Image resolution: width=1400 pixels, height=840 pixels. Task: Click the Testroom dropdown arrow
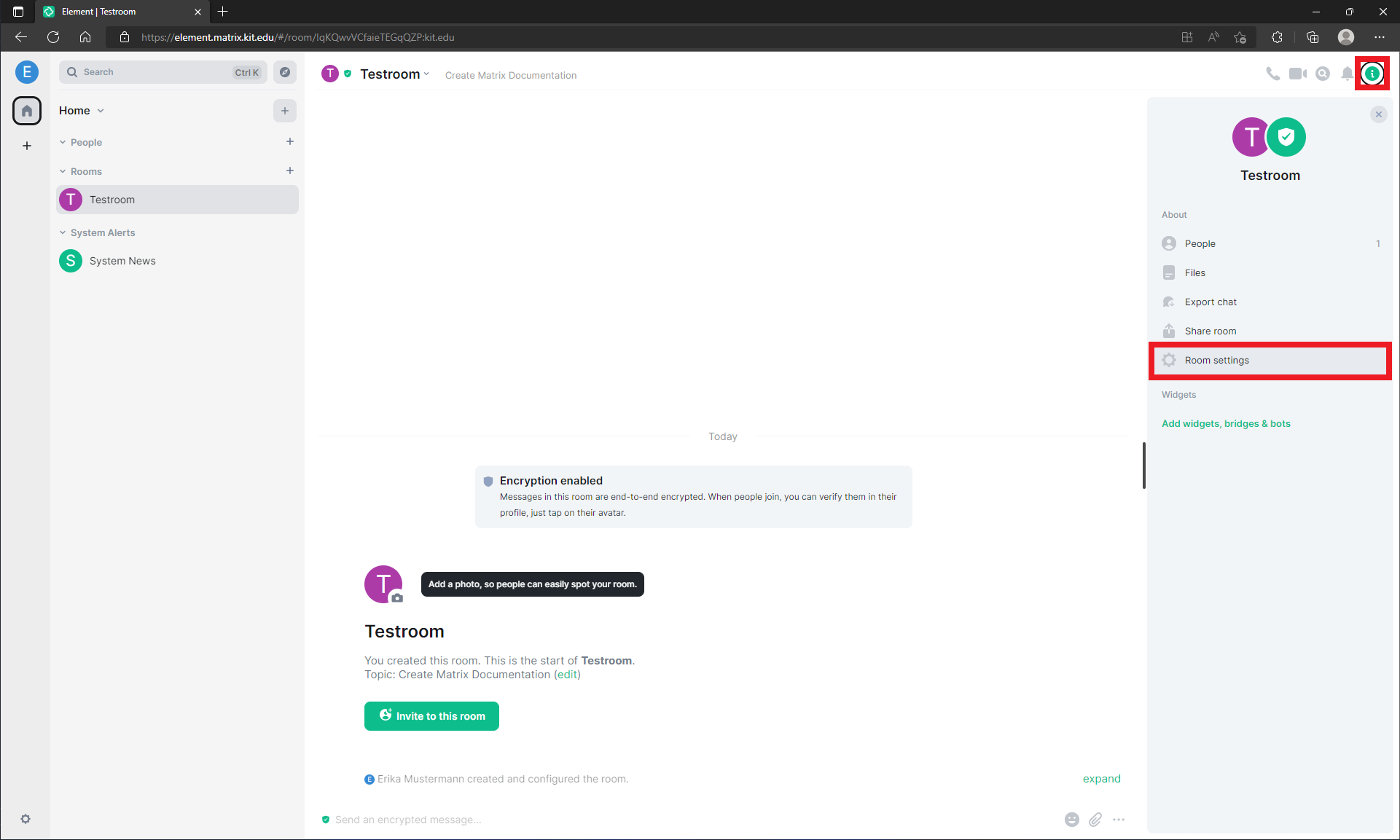tap(429, 75)
